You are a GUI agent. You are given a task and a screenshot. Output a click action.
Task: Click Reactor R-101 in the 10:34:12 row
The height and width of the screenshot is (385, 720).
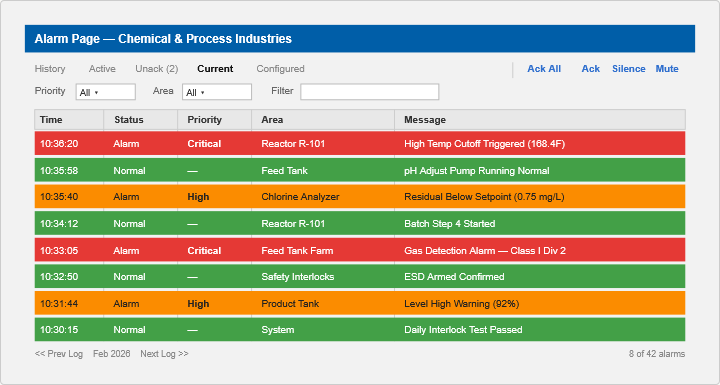tap(293, 224)
